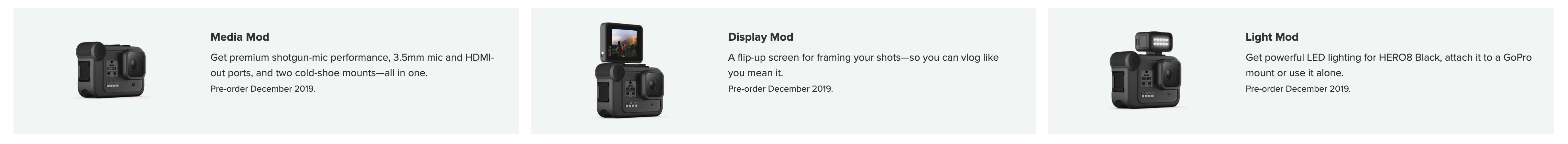Click the LED lighting for HERO8 description
The width and height of the screenshot is (1568, 144).
1388,65
